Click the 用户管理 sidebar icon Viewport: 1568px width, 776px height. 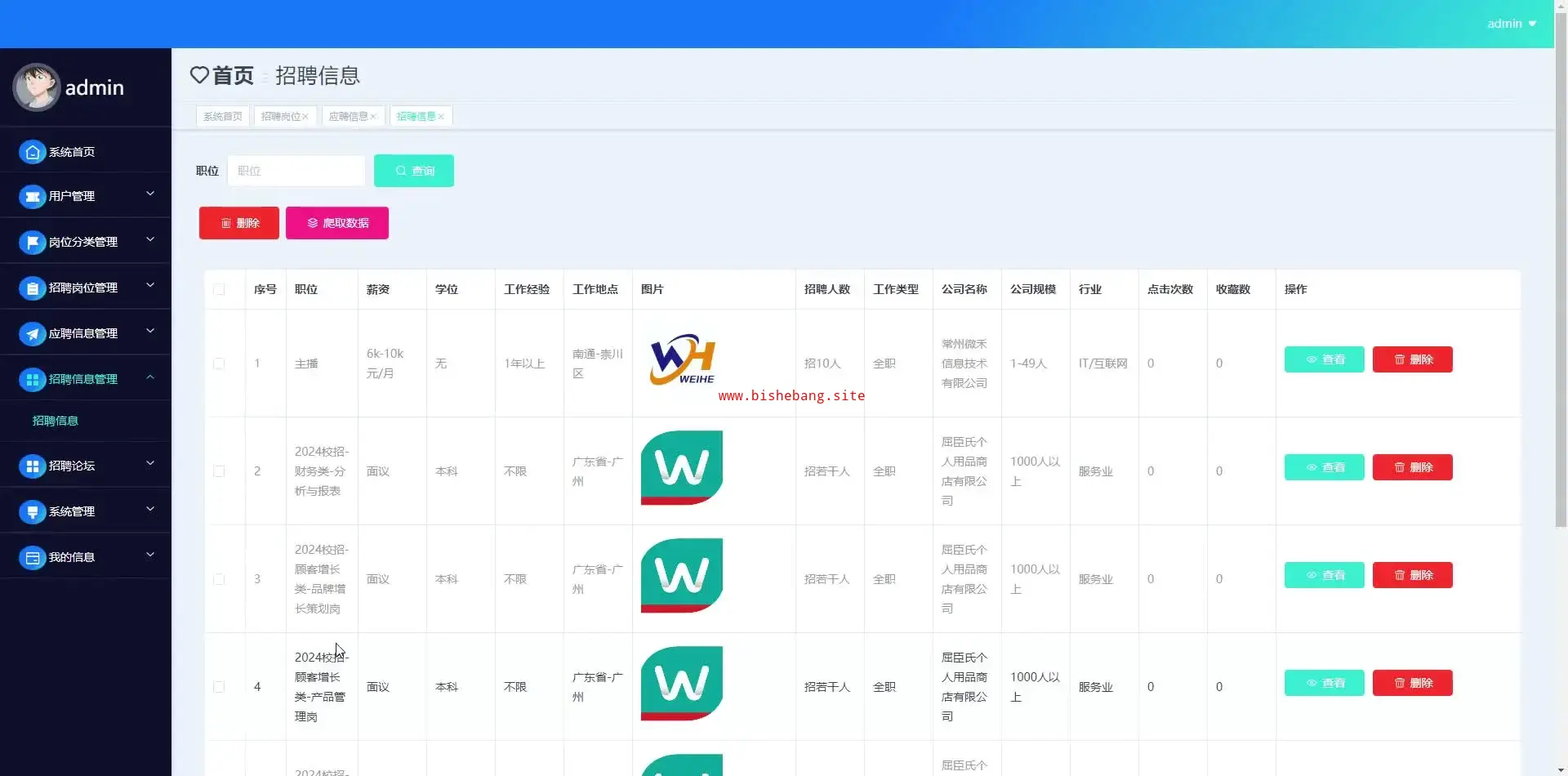click(32, 197)
